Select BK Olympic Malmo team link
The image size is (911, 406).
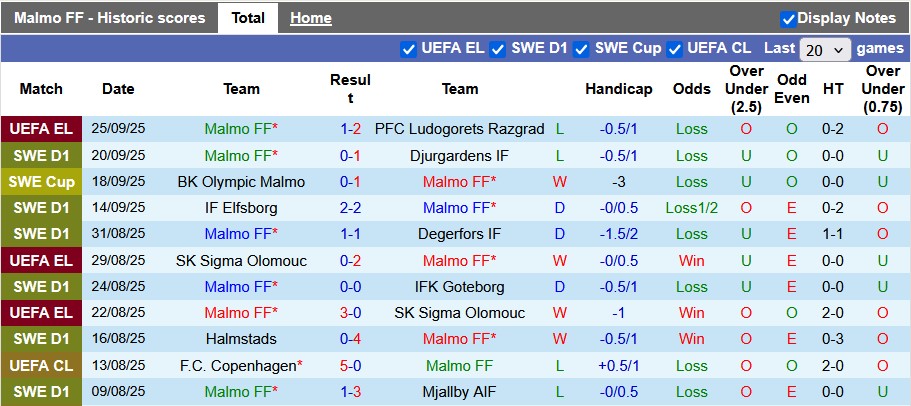241,182
